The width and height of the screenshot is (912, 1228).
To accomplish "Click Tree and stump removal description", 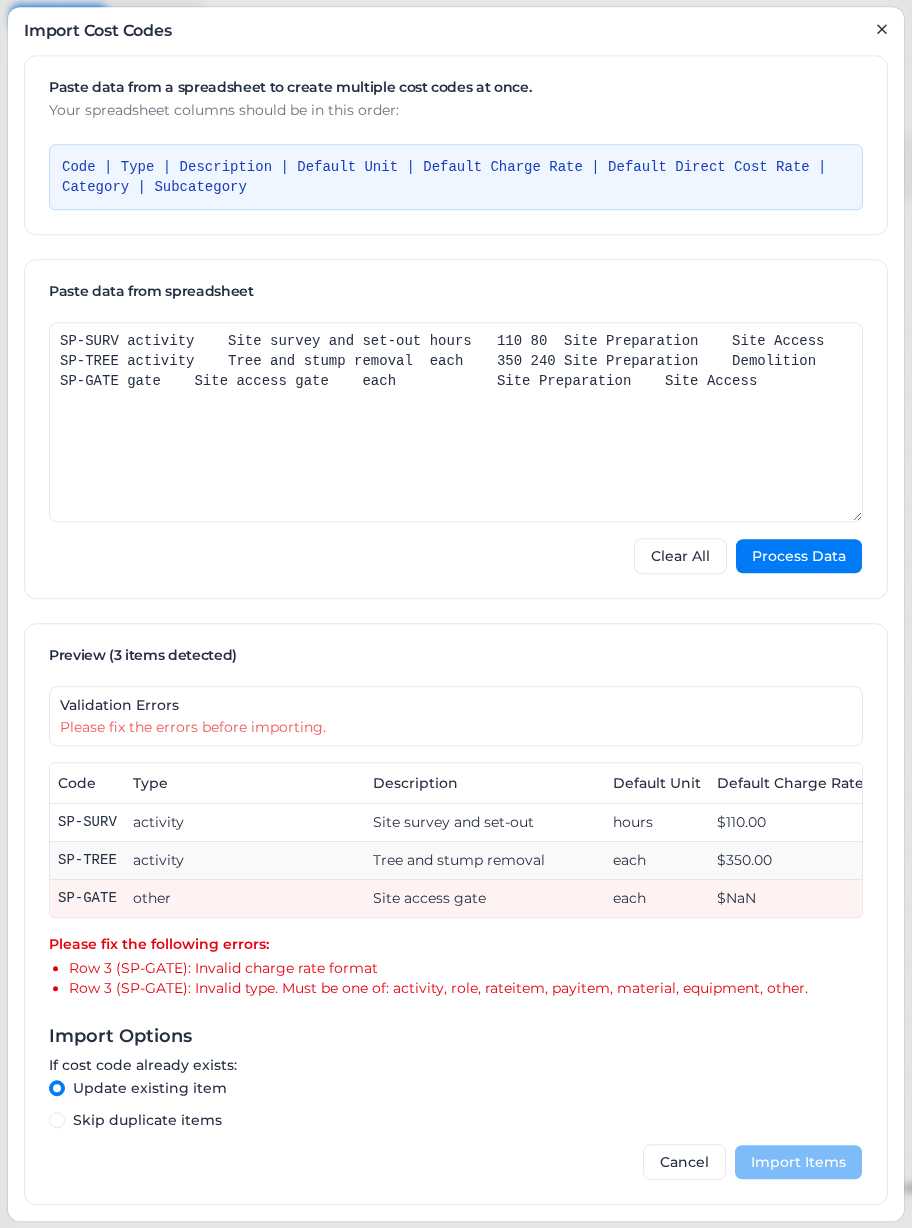I will point(459,860).
